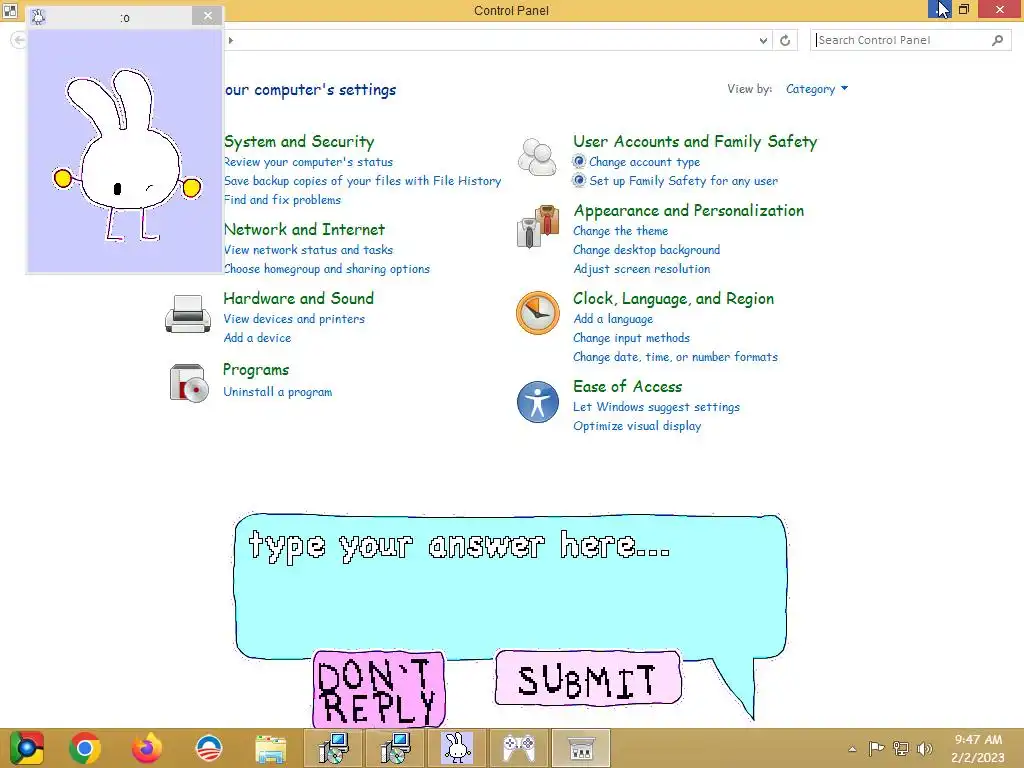Screen dimensions: 1024x768
Task: Click the network tray icon
Action: click(x=901, y=748)
